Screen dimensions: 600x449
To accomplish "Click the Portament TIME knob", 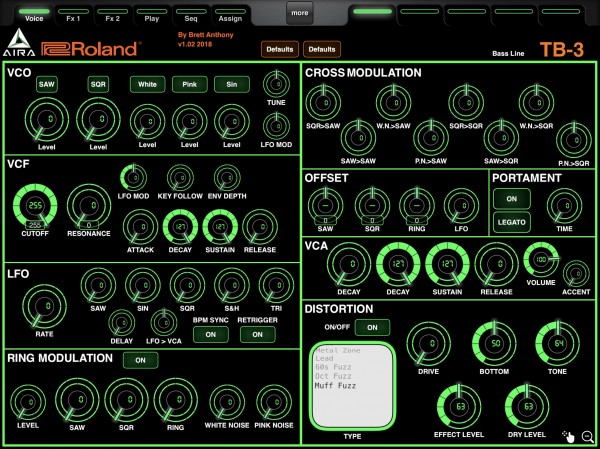I will click(564, 205).
